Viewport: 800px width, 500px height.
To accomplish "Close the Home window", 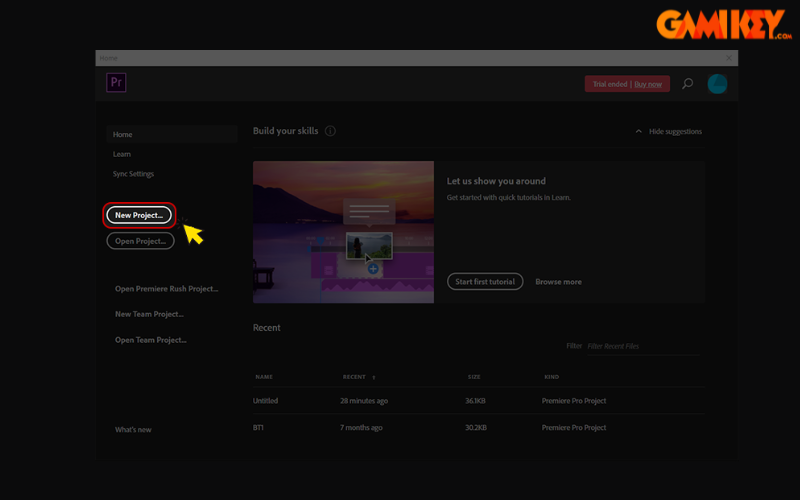I will (729, 58).
